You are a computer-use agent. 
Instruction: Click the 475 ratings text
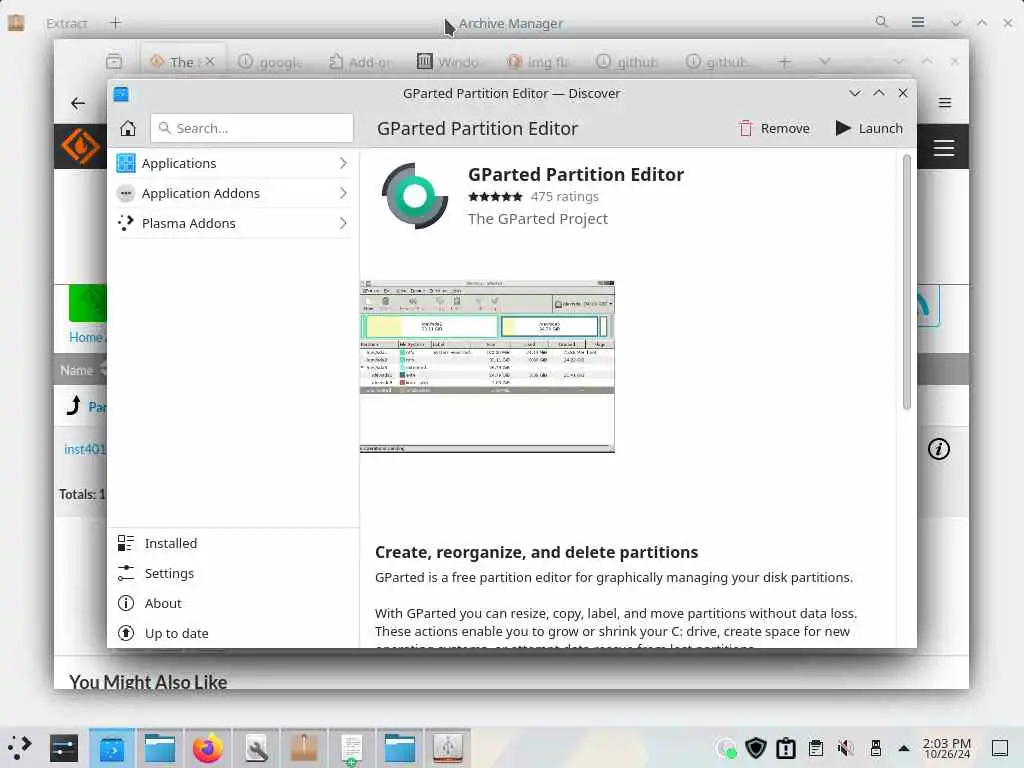coord(564,197)
